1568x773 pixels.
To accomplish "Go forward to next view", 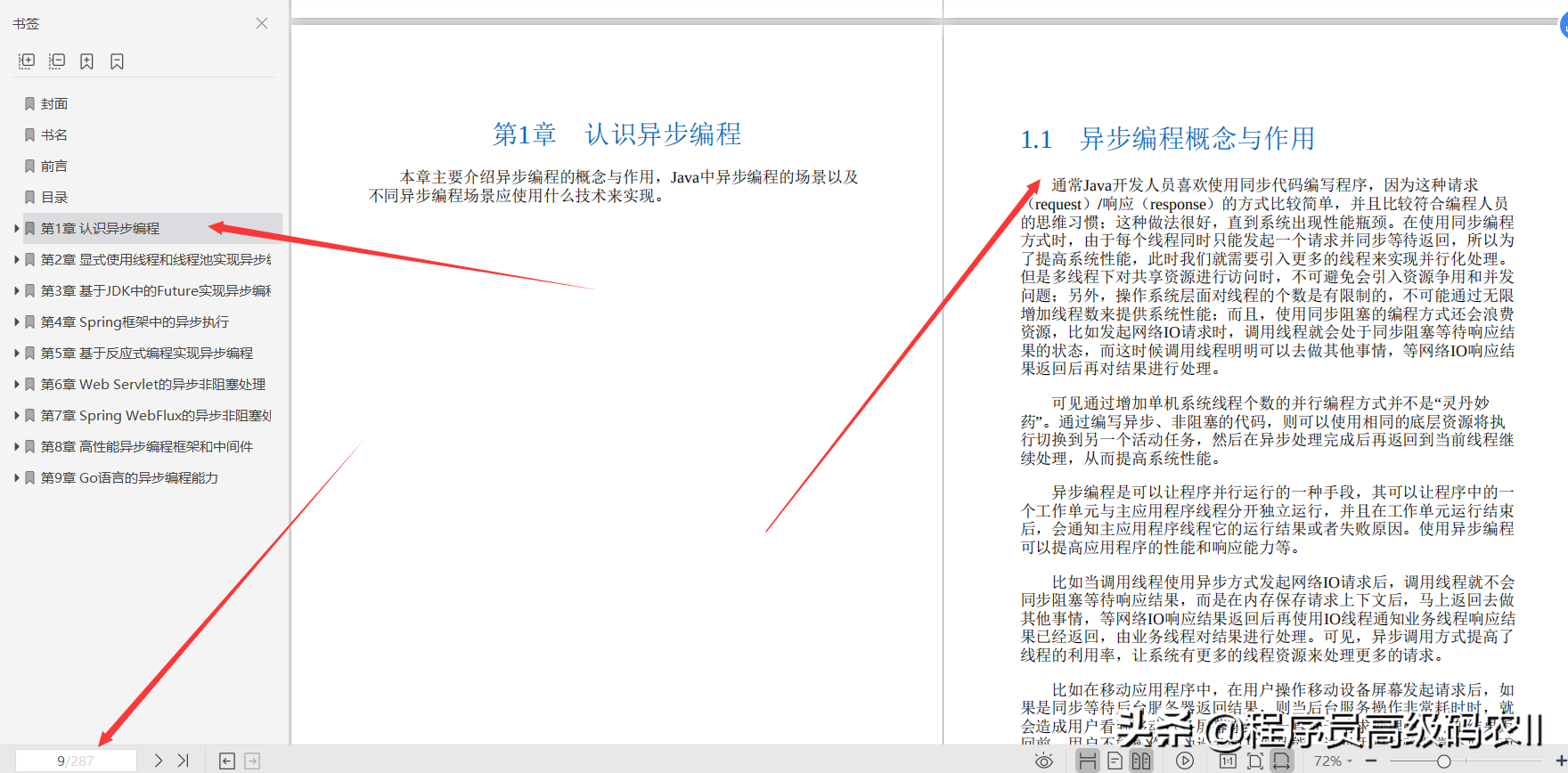I will pos(252,761).
